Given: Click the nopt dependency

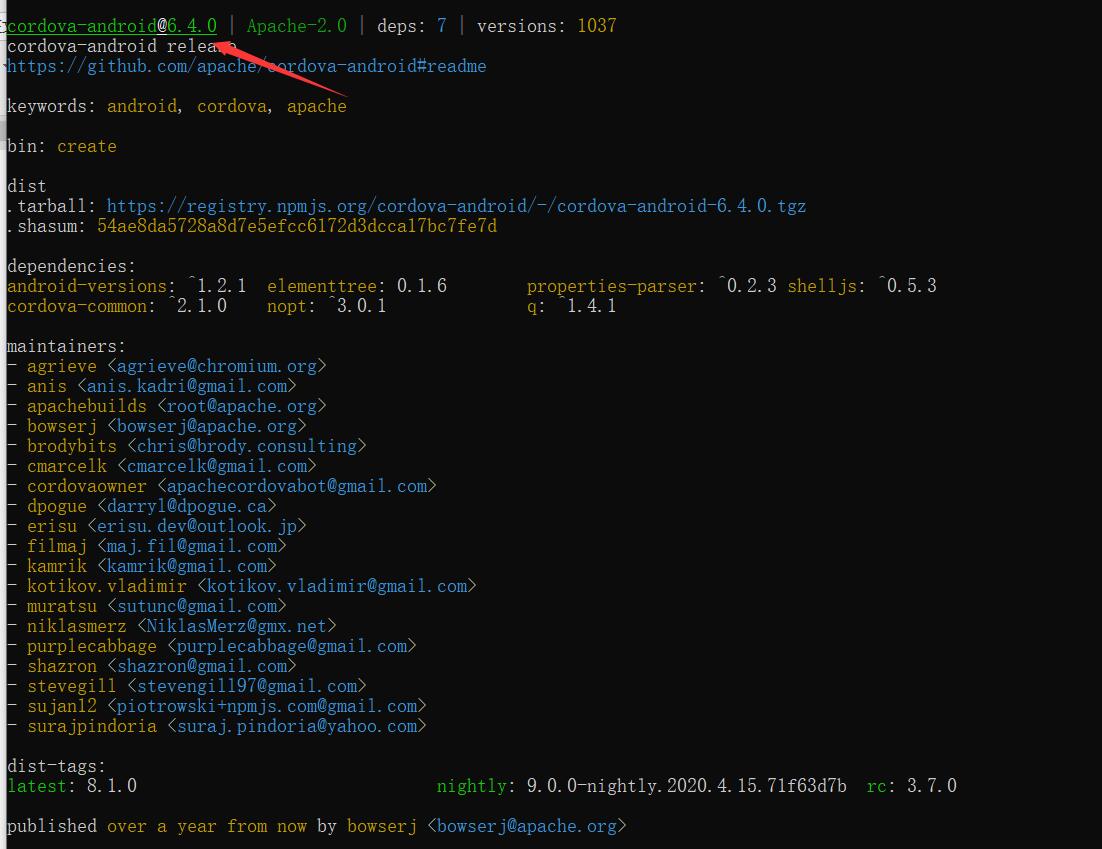Looking at the screenshot, I should [x=327, y=306].
